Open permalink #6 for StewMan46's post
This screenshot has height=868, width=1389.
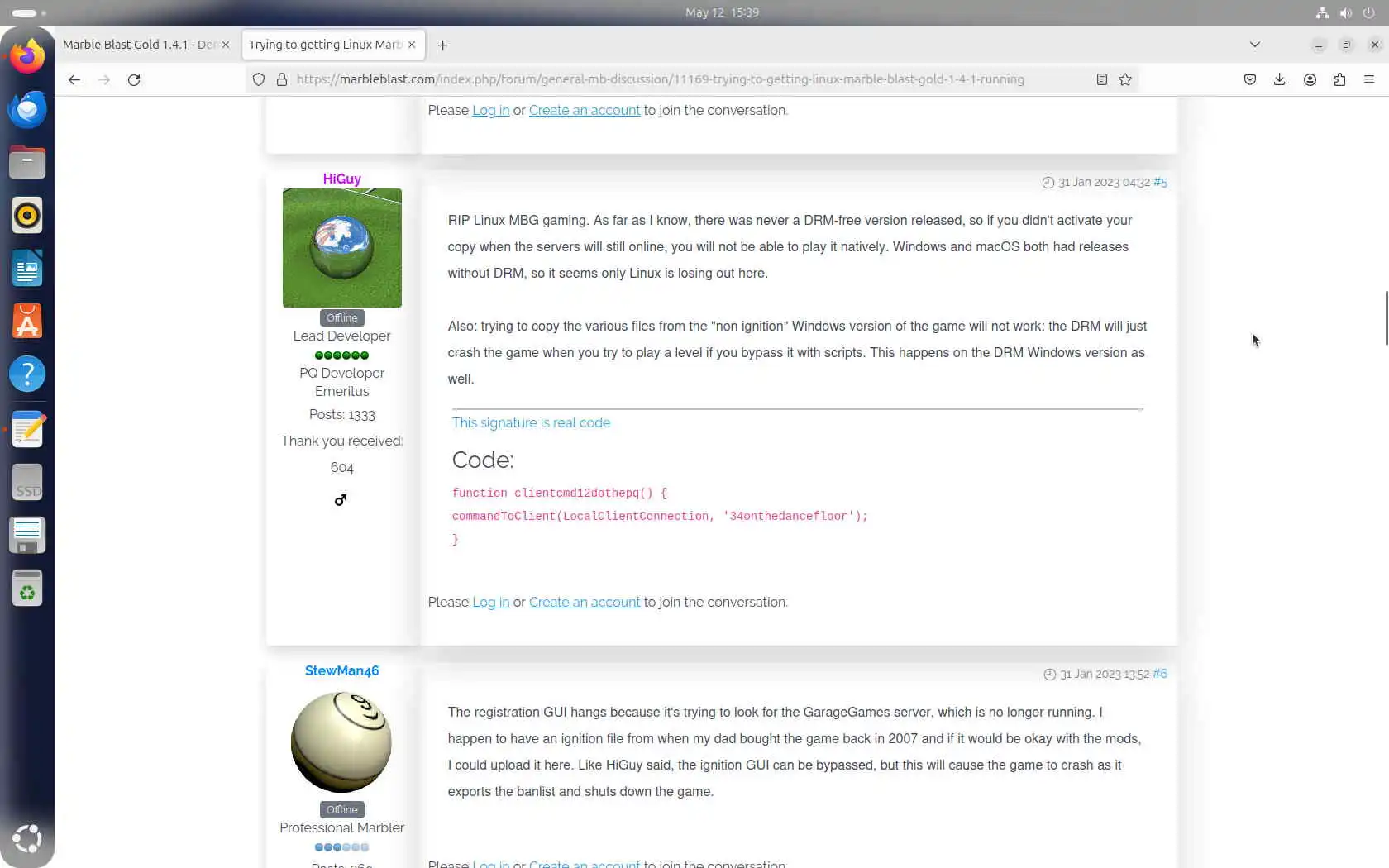[1160, 674]
